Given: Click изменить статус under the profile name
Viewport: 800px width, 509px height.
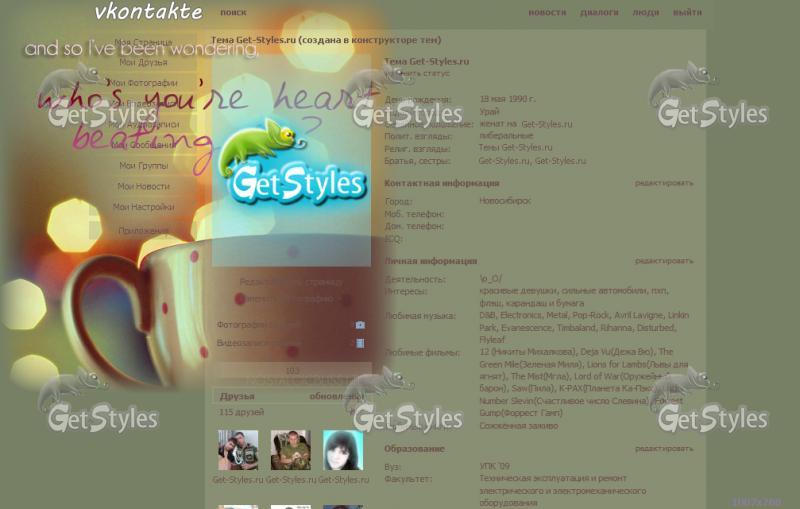Looking at the screenshot, I should click(417, 73).
